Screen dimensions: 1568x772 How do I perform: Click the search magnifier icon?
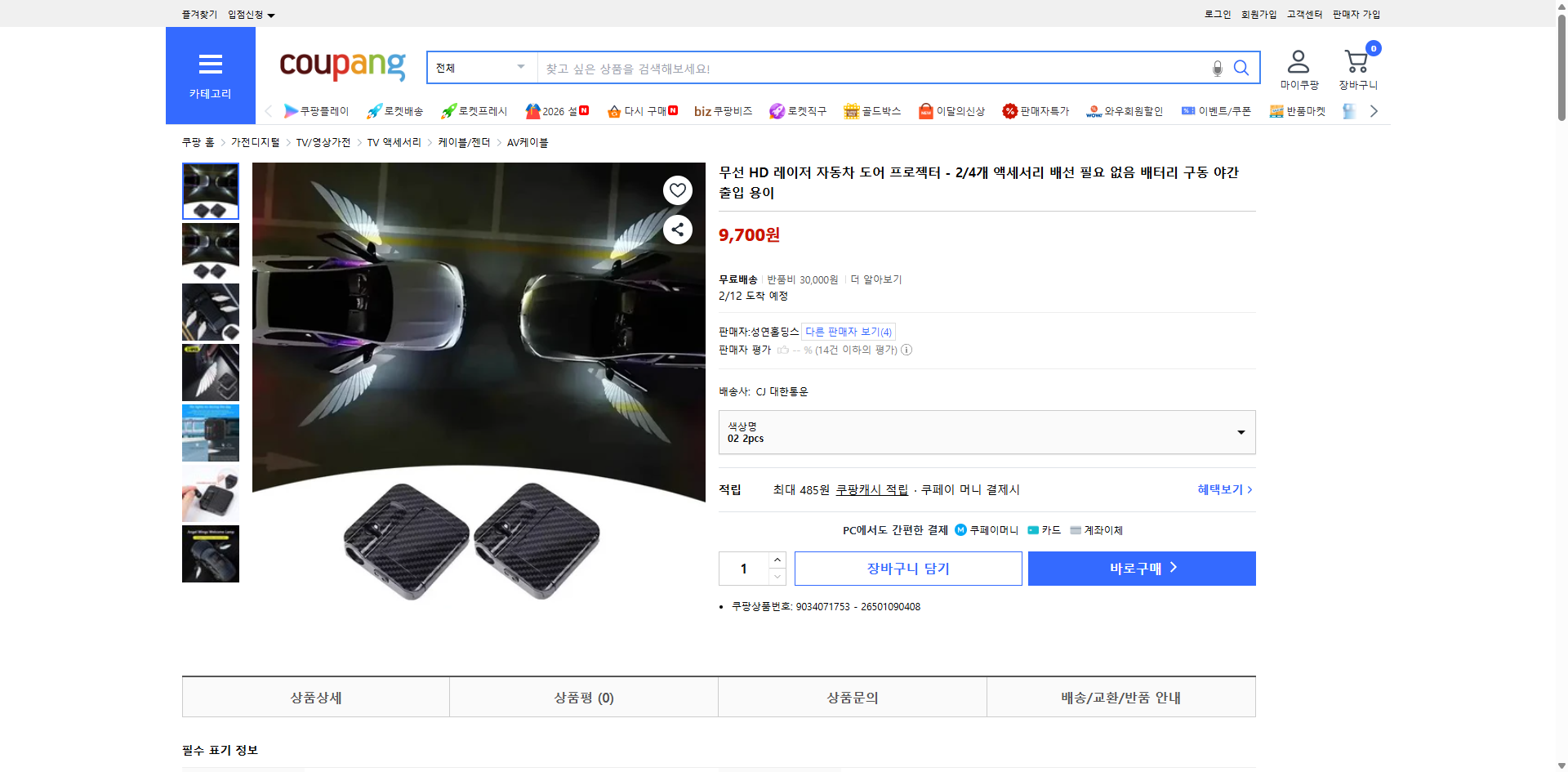pyautogui.click(x=1241, y=68)
